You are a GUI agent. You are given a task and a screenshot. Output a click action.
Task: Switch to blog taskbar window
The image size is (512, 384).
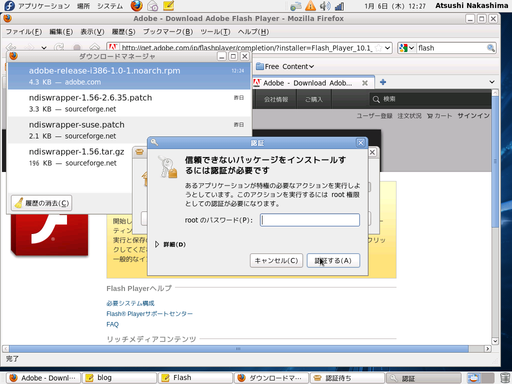click(x=119, y=378)
